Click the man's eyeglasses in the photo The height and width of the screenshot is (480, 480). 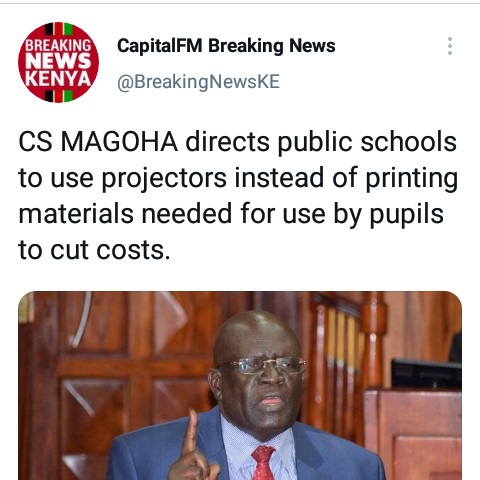coord(263,366)
